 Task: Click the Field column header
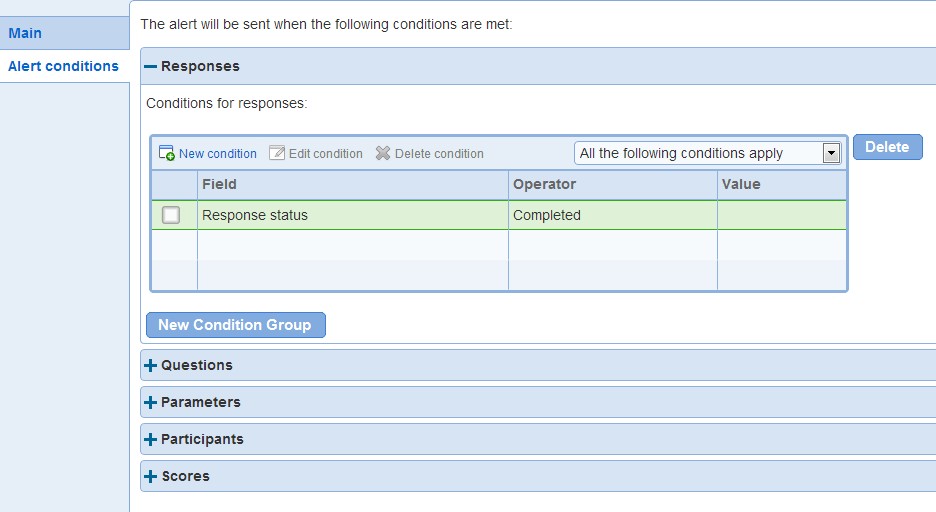[x=353, y=184]
